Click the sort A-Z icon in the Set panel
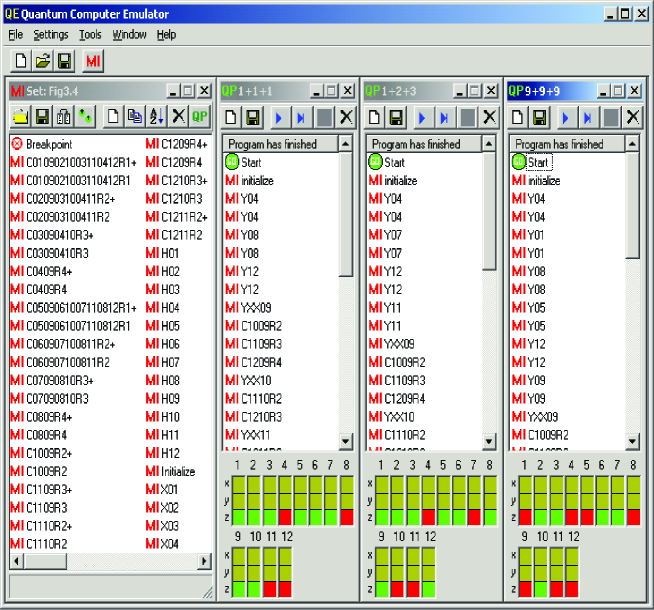Image resolution: width=654 pixels, height=610 pixels. point(155,116)
